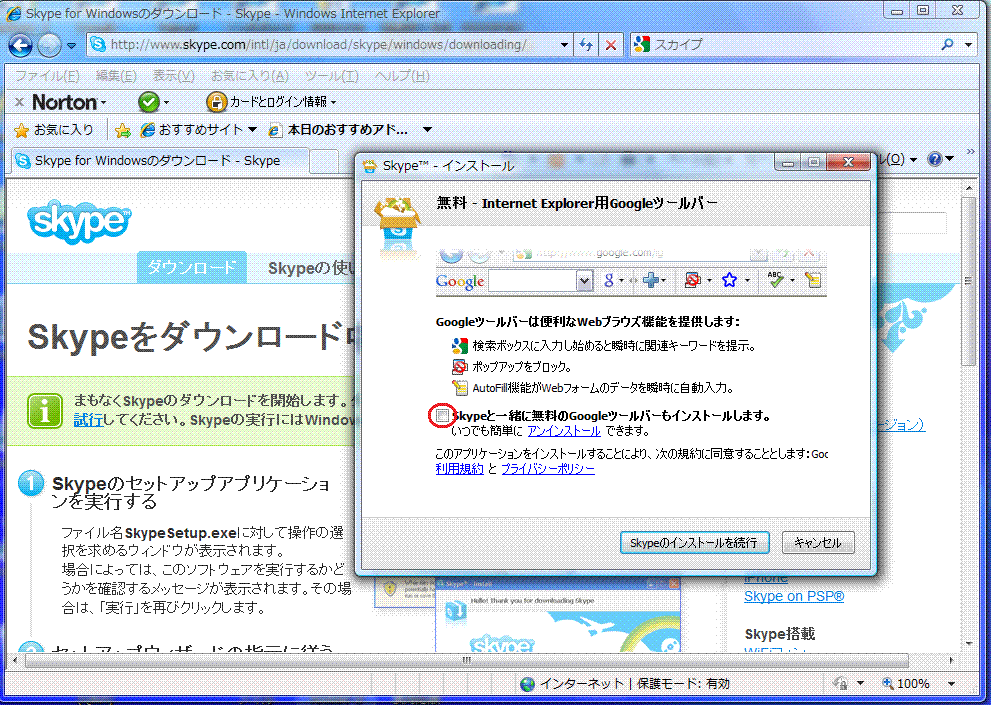The width and height of the screenshot is (991, 705).
Task: Click the 本日のおすすめアド… favorites item
Action: (338, 130)
